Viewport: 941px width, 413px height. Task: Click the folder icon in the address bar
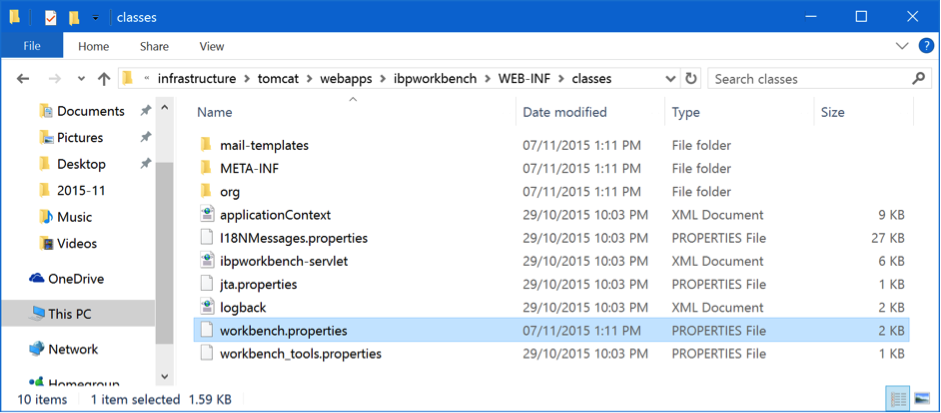click(127, 79)
